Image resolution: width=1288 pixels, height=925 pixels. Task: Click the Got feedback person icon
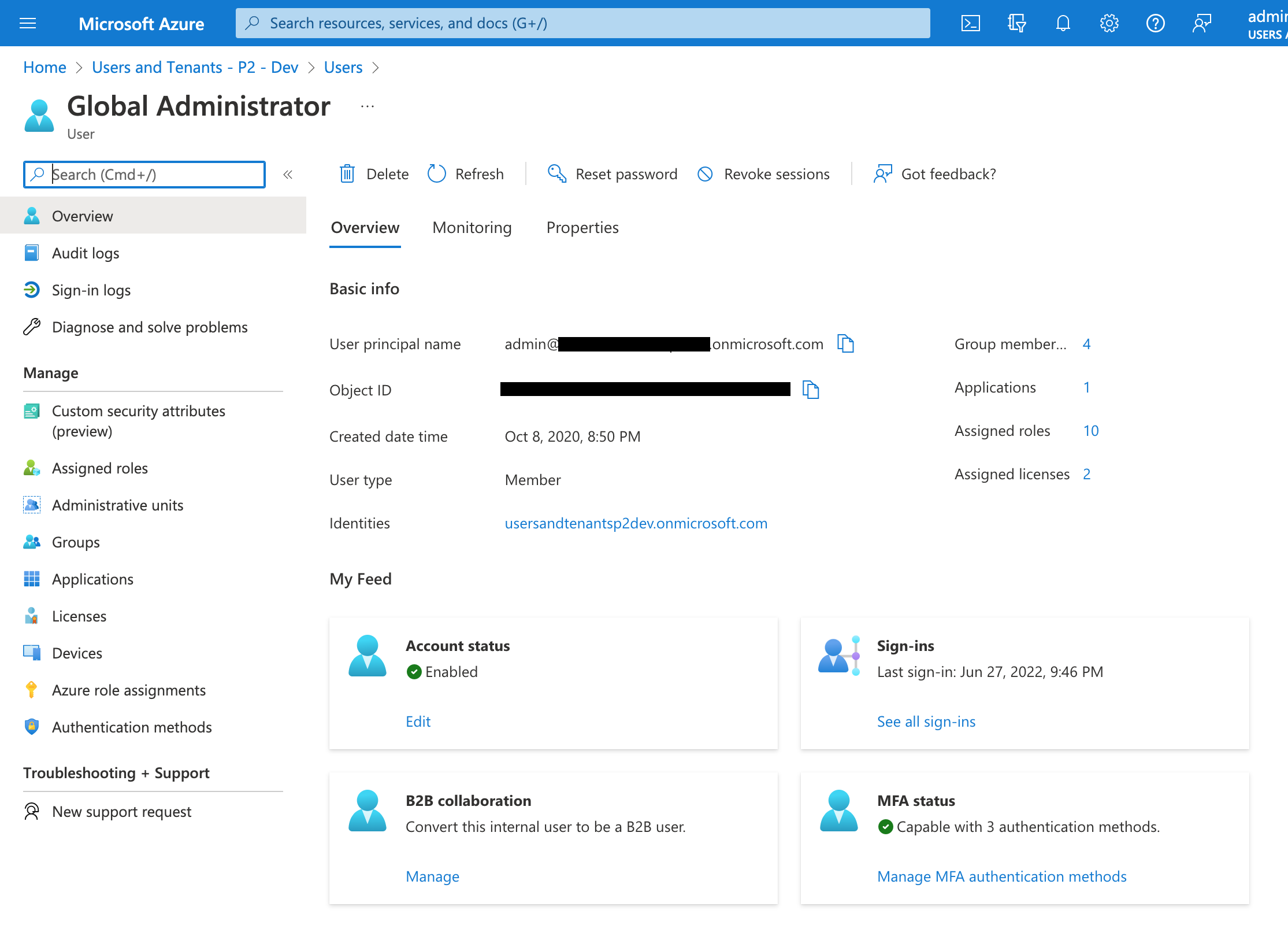882,173
